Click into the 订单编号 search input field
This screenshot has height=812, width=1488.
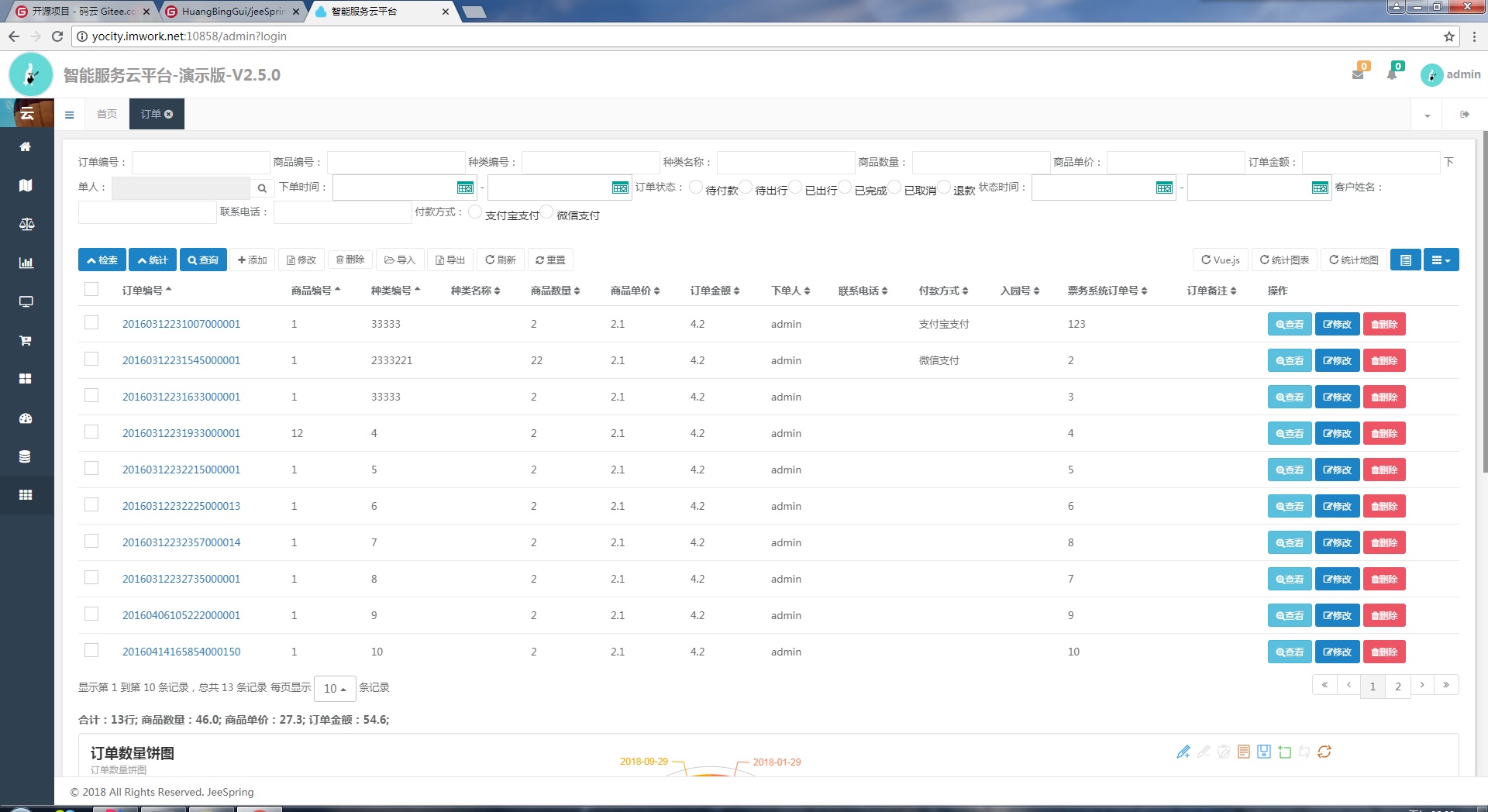pos(201,163)
